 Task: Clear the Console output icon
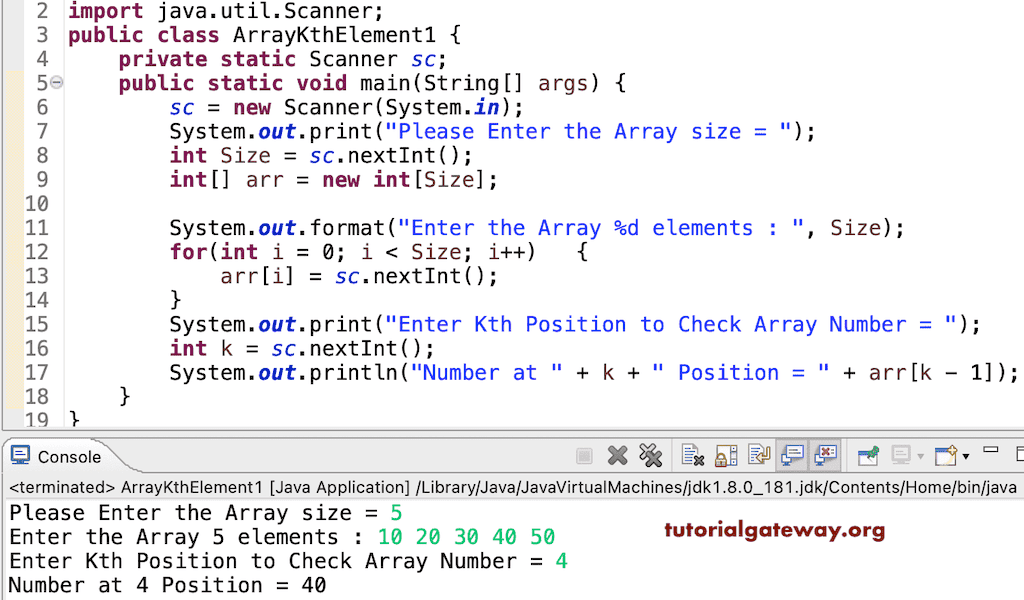(x=692, y=455)
